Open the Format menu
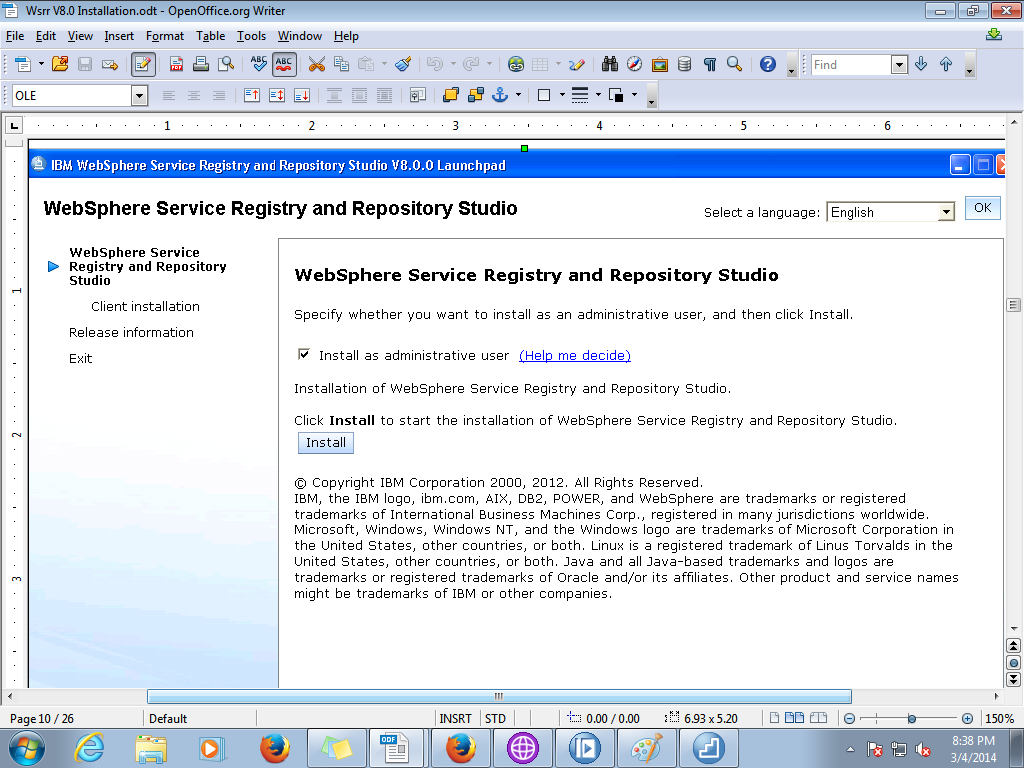 (165, 36)
